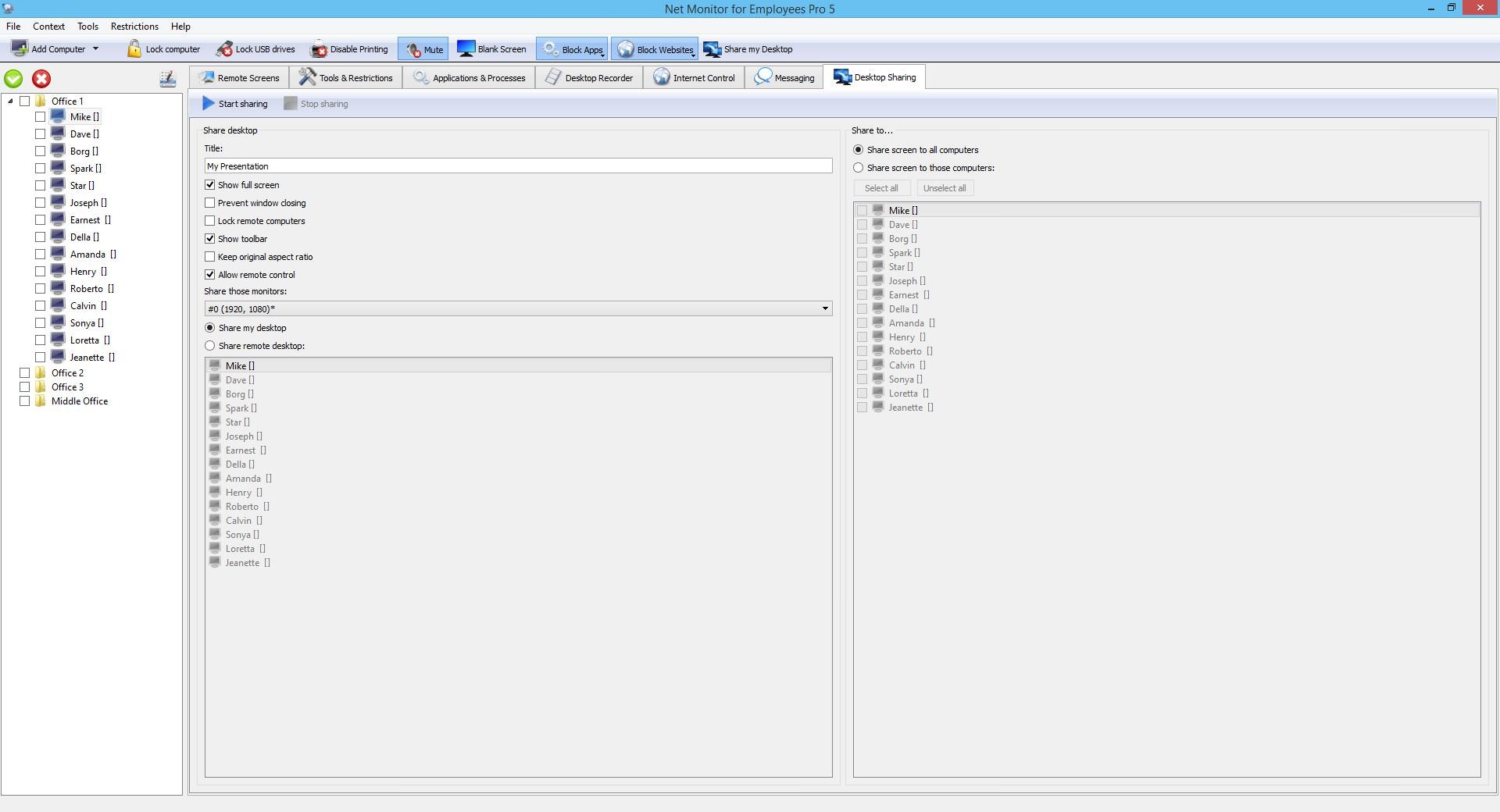Click the Lock computer padlock icon
The image size is (1500, 812).
pyautogui.click(x=134, y=48)
